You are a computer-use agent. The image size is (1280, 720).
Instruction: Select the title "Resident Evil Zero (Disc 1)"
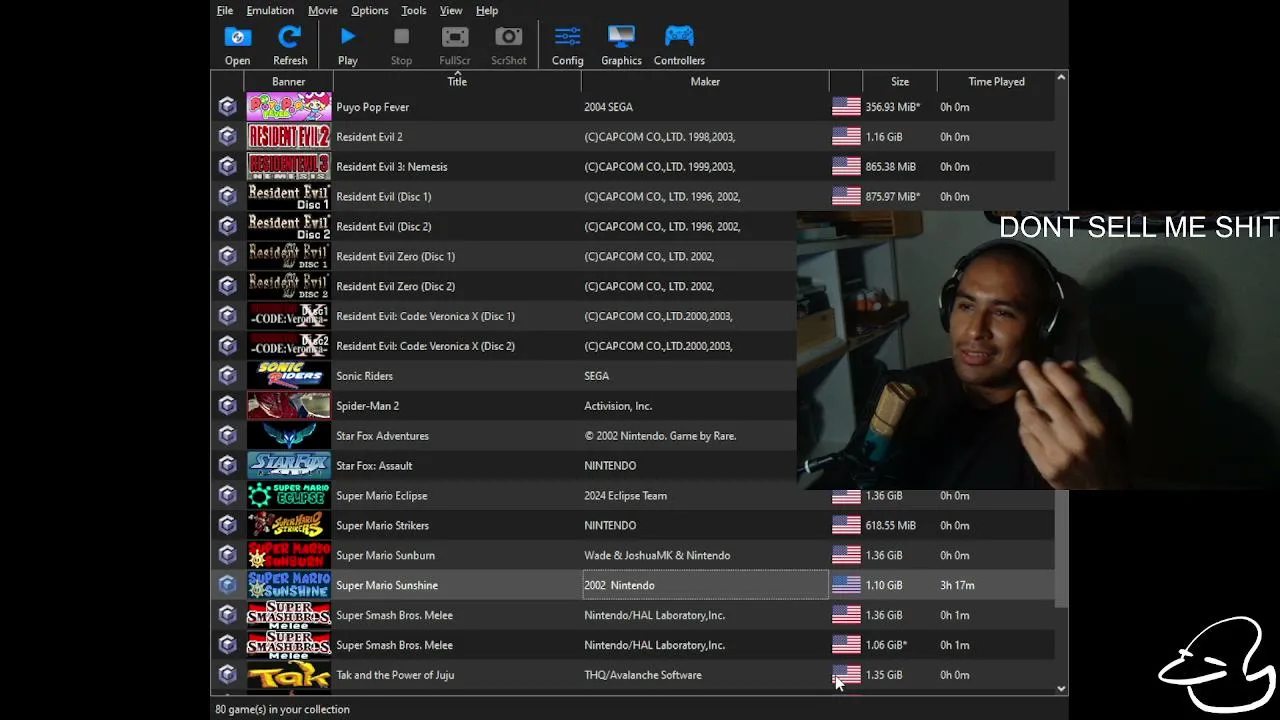[395, 256]
